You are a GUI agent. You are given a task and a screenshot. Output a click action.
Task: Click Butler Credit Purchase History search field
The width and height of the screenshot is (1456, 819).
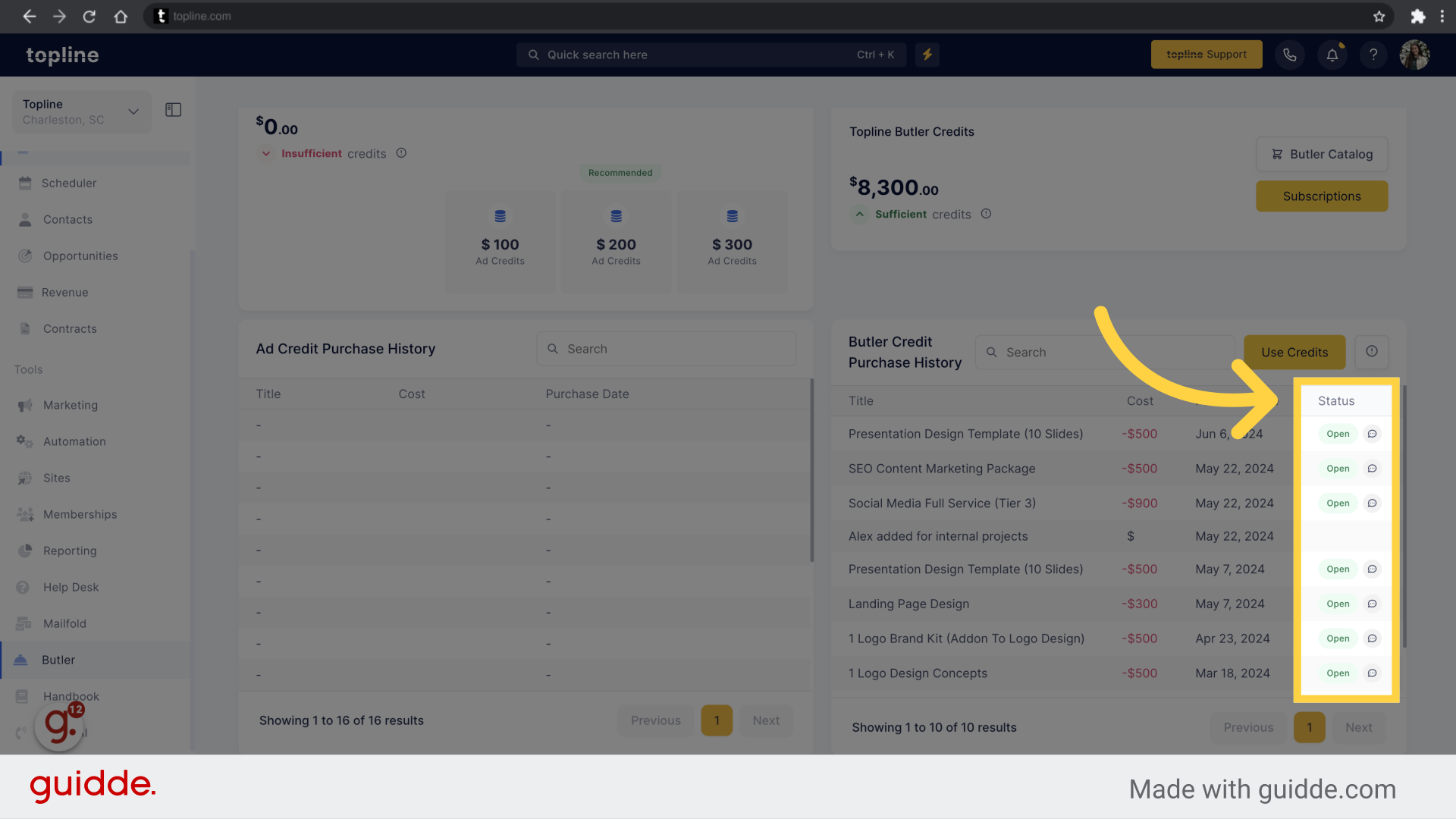point(1105,353)
